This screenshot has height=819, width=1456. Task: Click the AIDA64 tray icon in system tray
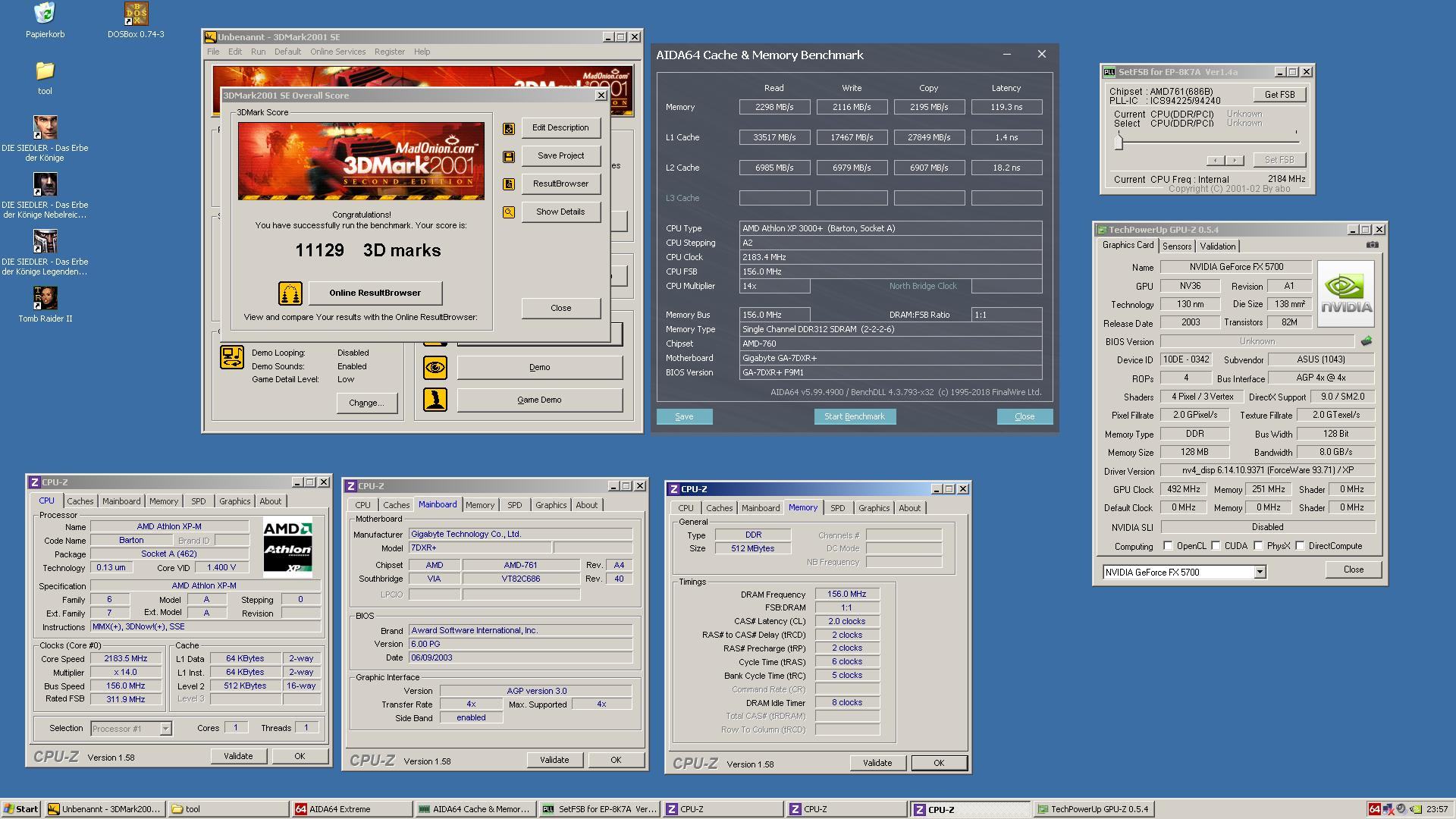[1374, 809]
